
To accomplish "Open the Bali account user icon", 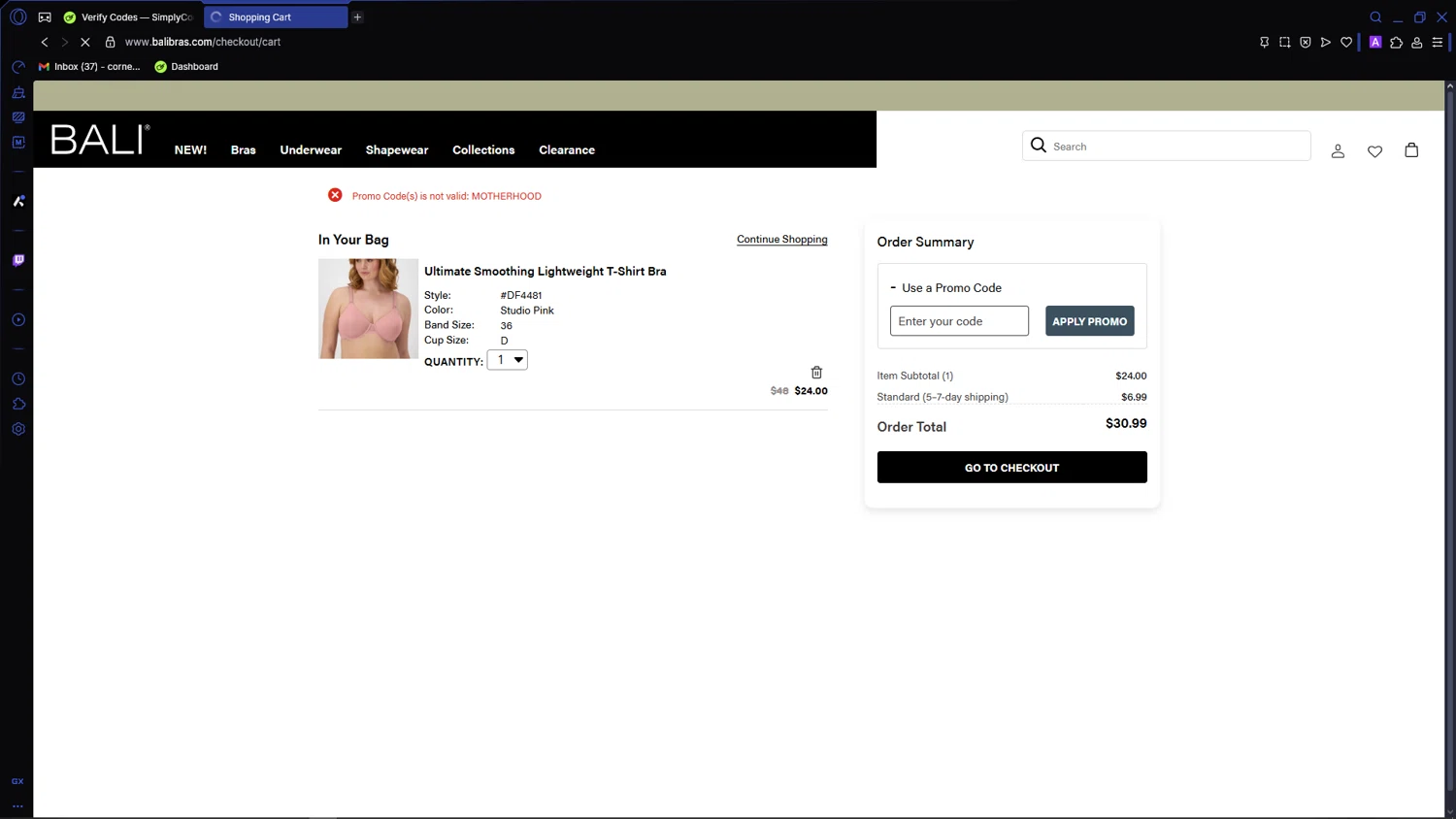I will tap(1338, 150).
